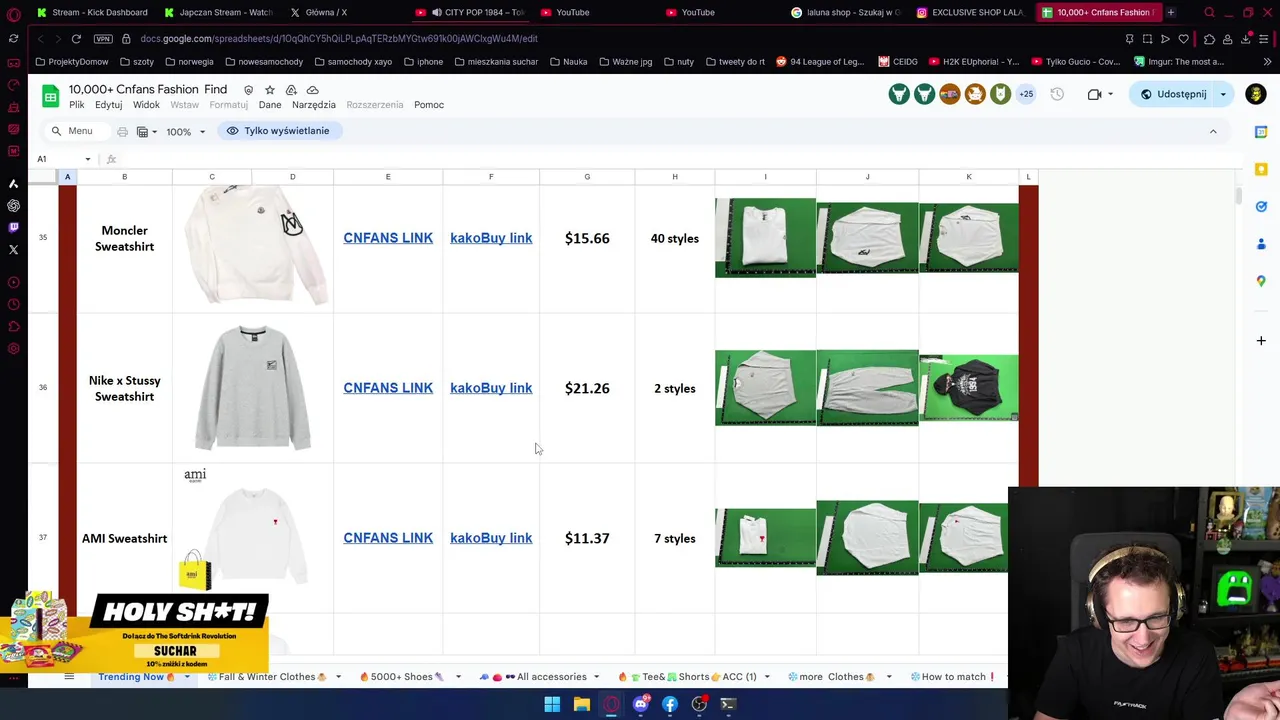Open the Edytuj menu
Screen dimensions: 1280x720
[x=108, y=105]
